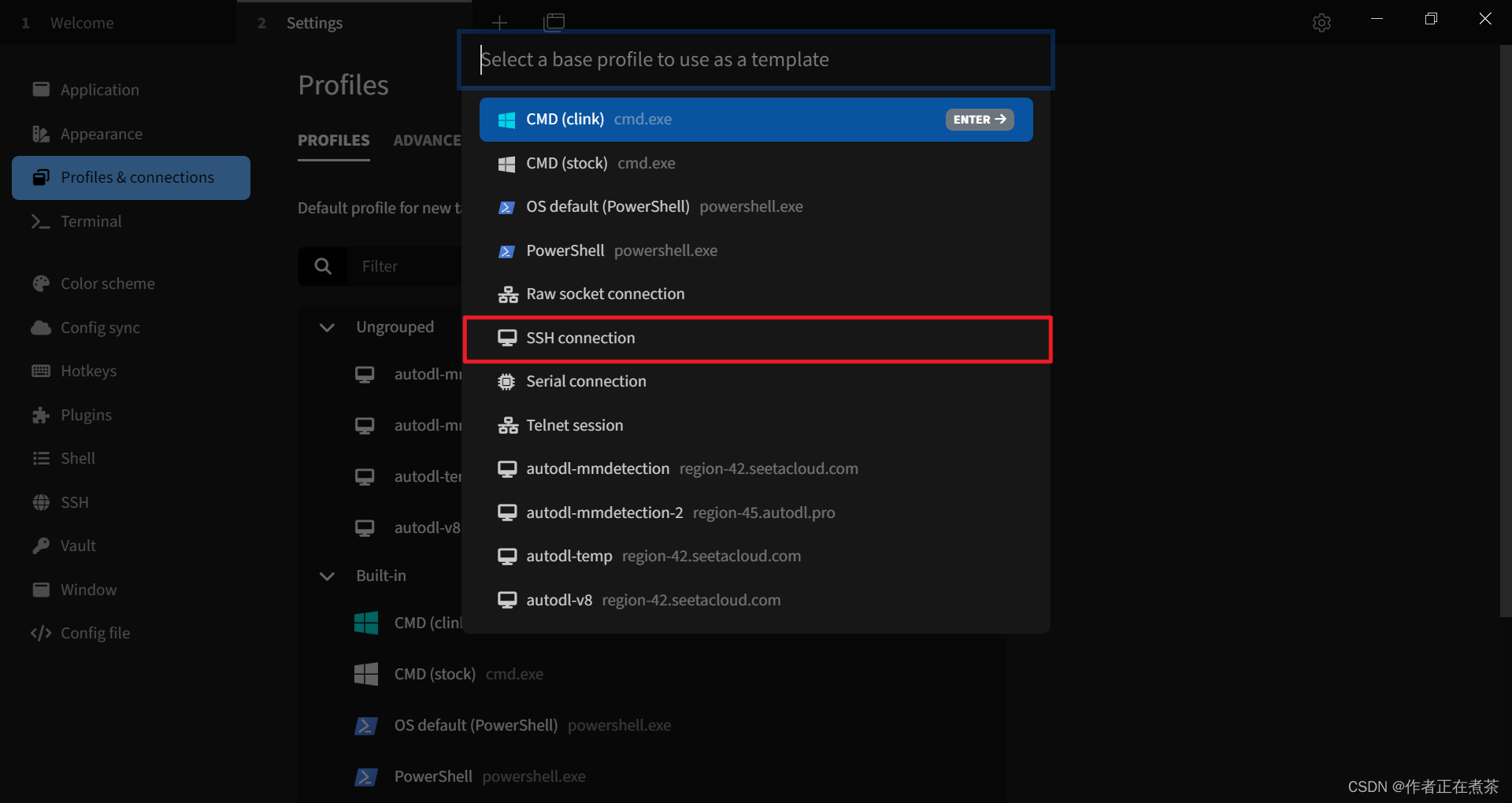The width and height of the screenshot is (1512, 803).
Task: Click the Vault key icon
Action: pyautogui.click(x=41, y=546)
